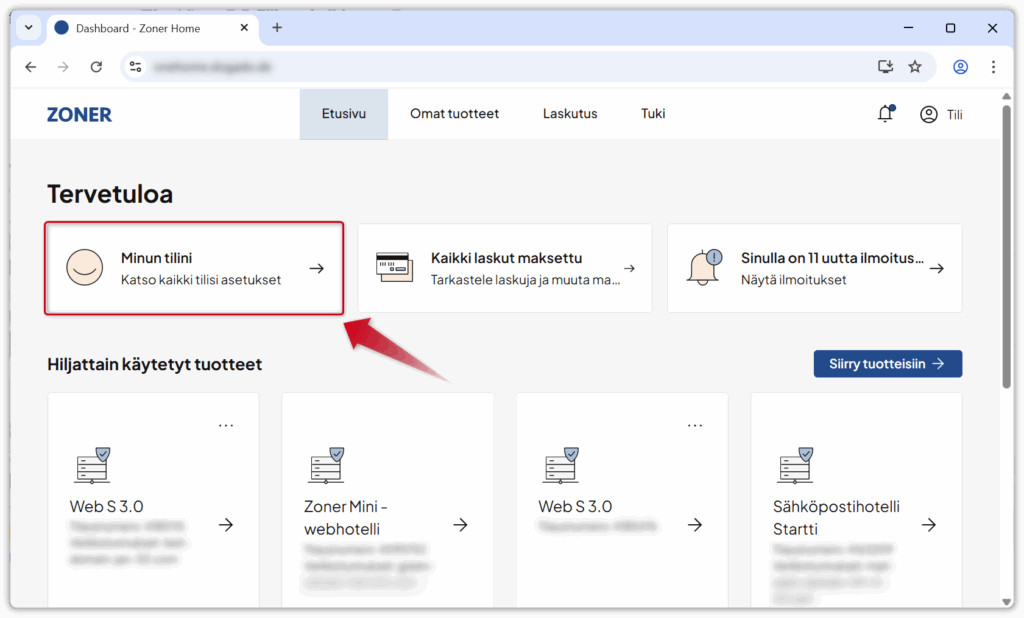Click the ZONER logo
This screenshot has height=618, width=1024.
tap(79, 114)
